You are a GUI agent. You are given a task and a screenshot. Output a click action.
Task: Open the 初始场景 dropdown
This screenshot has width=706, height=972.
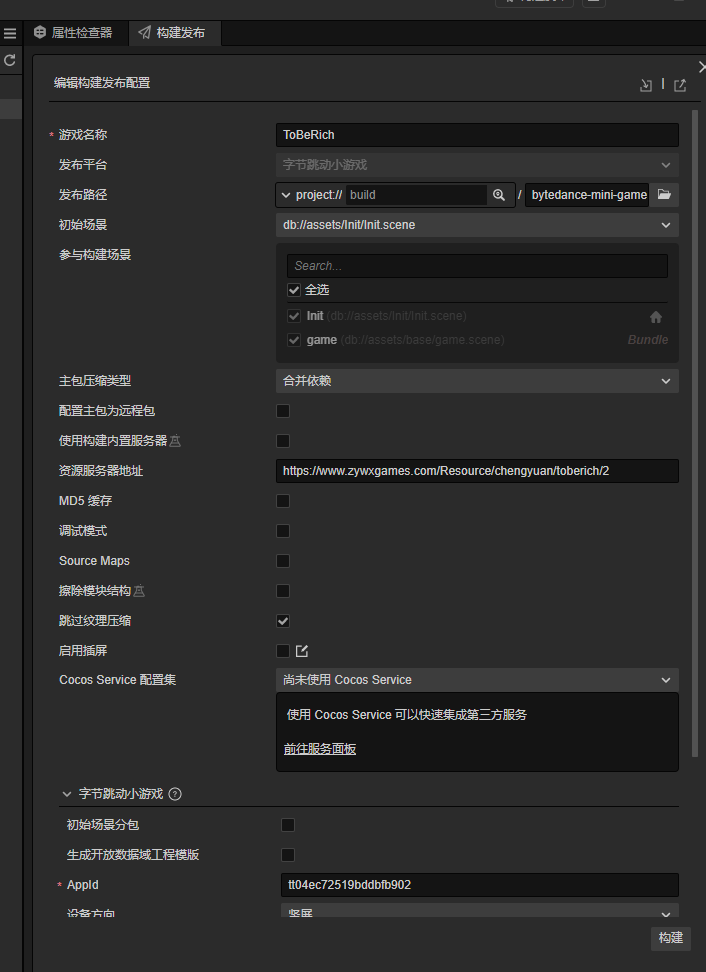coord(477,225)
